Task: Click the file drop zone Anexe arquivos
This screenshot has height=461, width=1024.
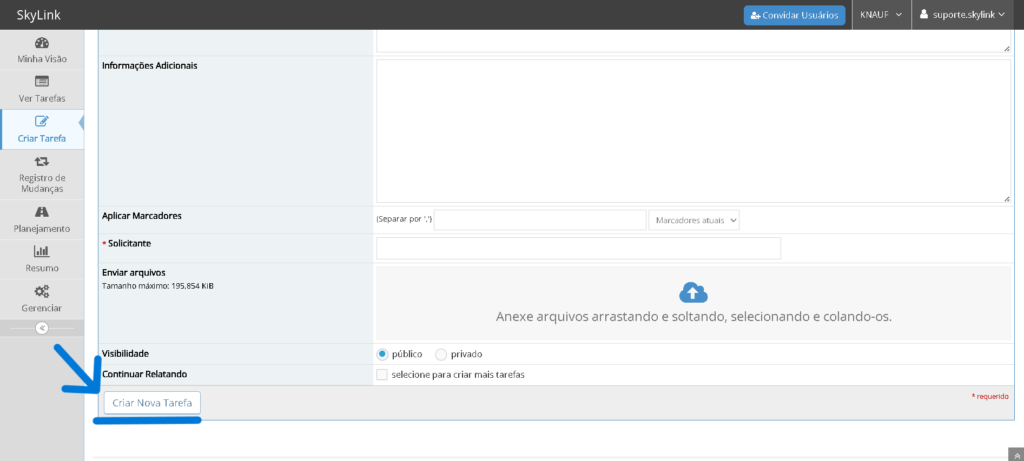Action: [x=694, y=303]
